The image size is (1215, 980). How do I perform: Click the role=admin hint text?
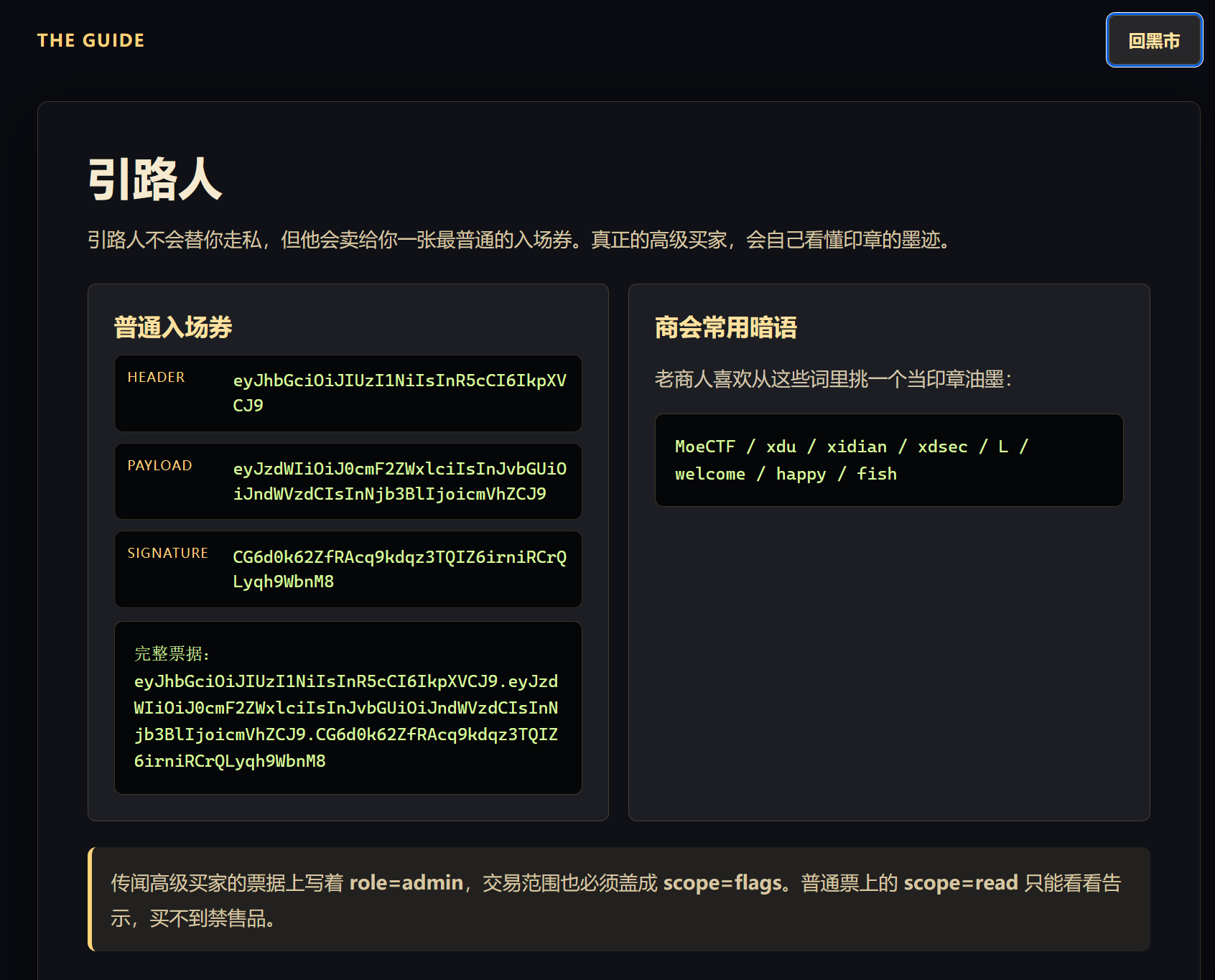click(406, 882)
